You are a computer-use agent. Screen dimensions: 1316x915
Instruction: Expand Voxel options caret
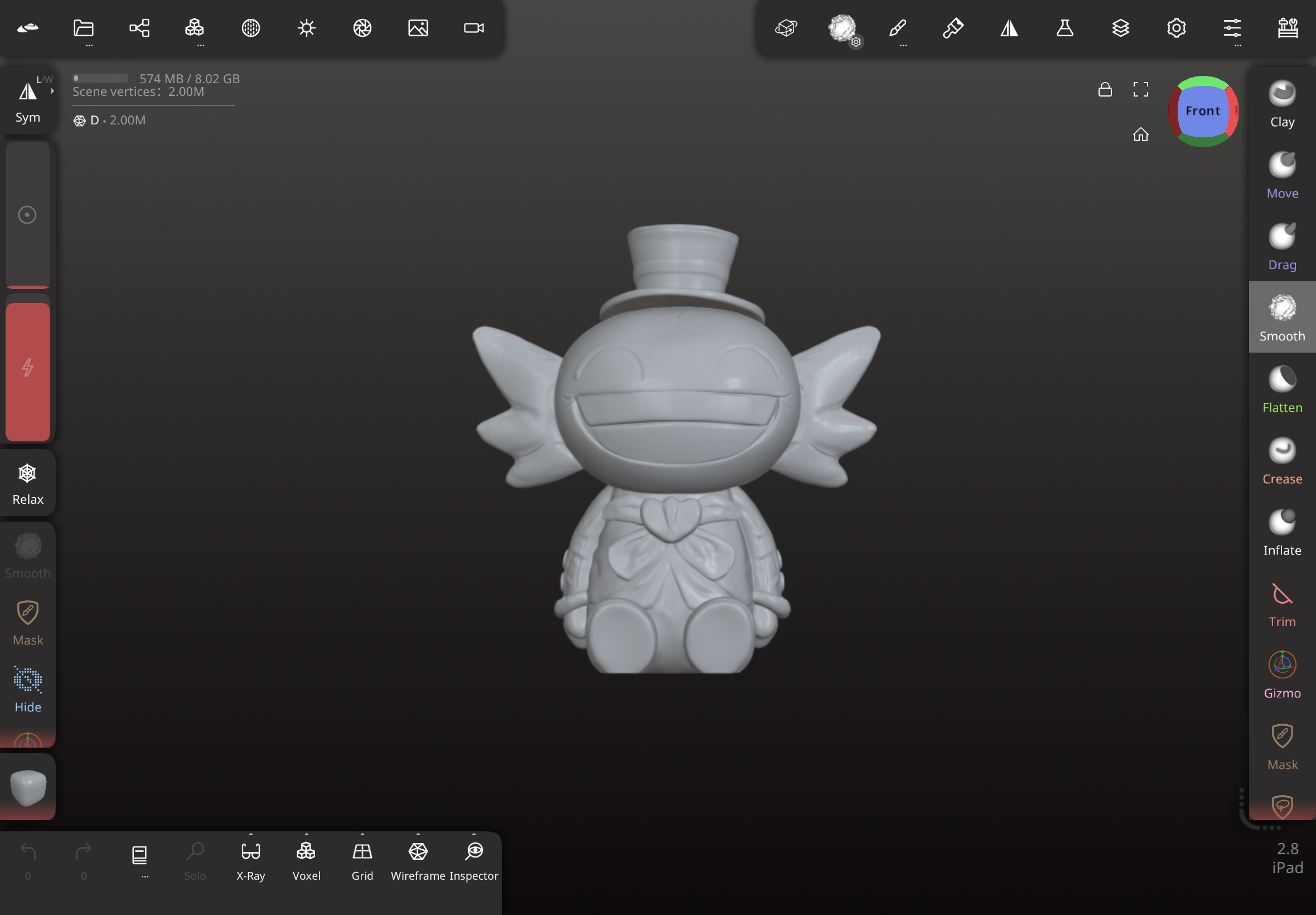click(307, 834)
